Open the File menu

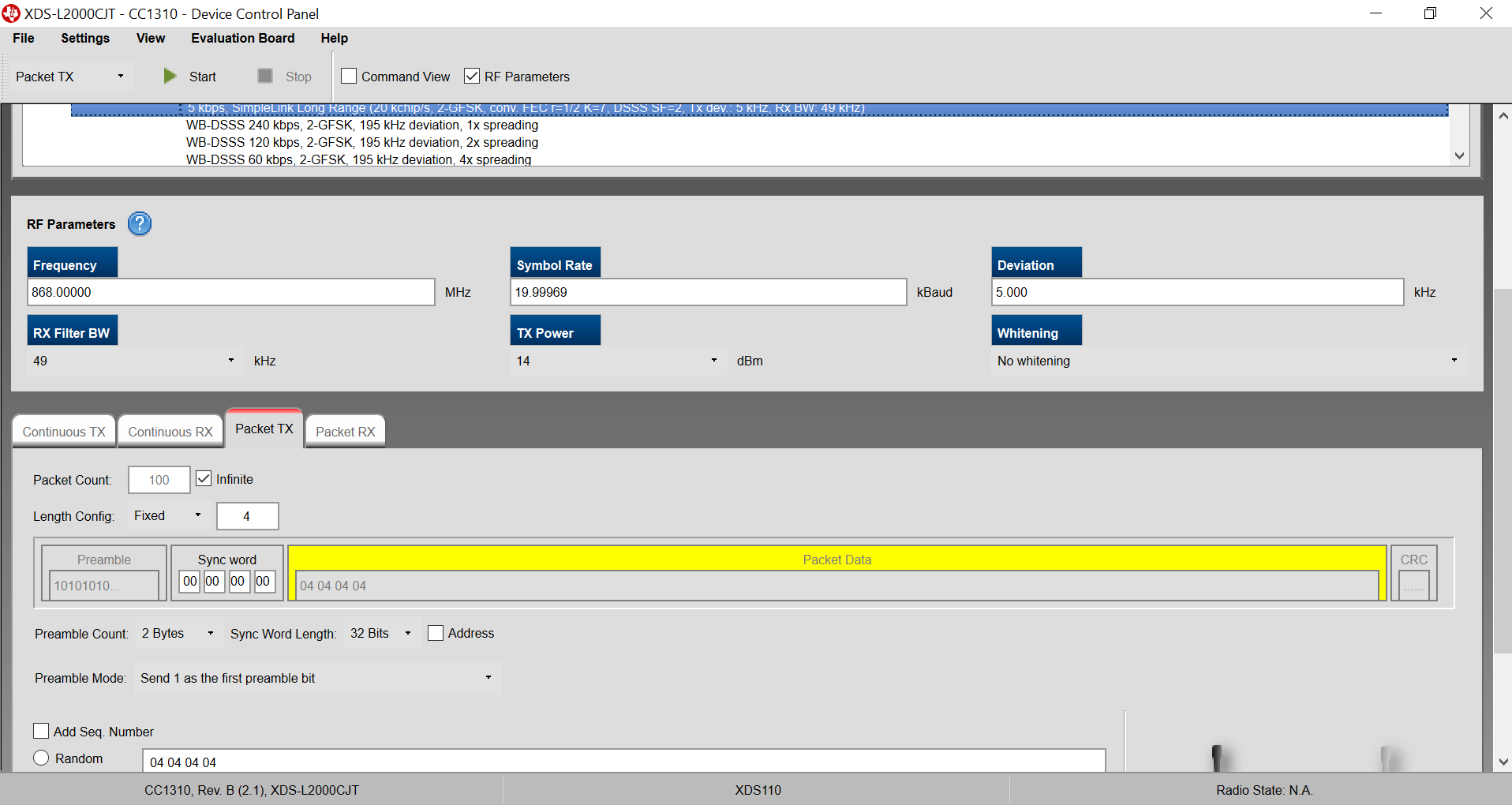24,38
